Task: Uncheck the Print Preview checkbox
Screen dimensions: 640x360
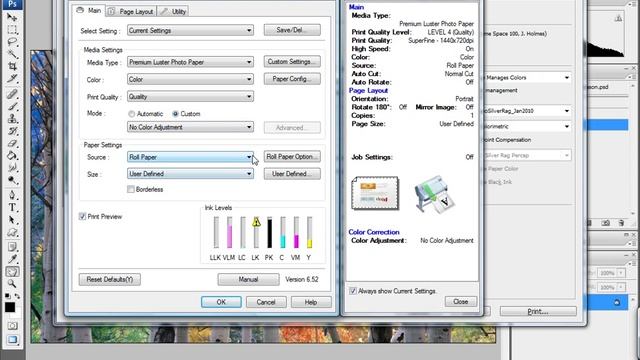Action: pyautogui.click(x=82, y=216)
